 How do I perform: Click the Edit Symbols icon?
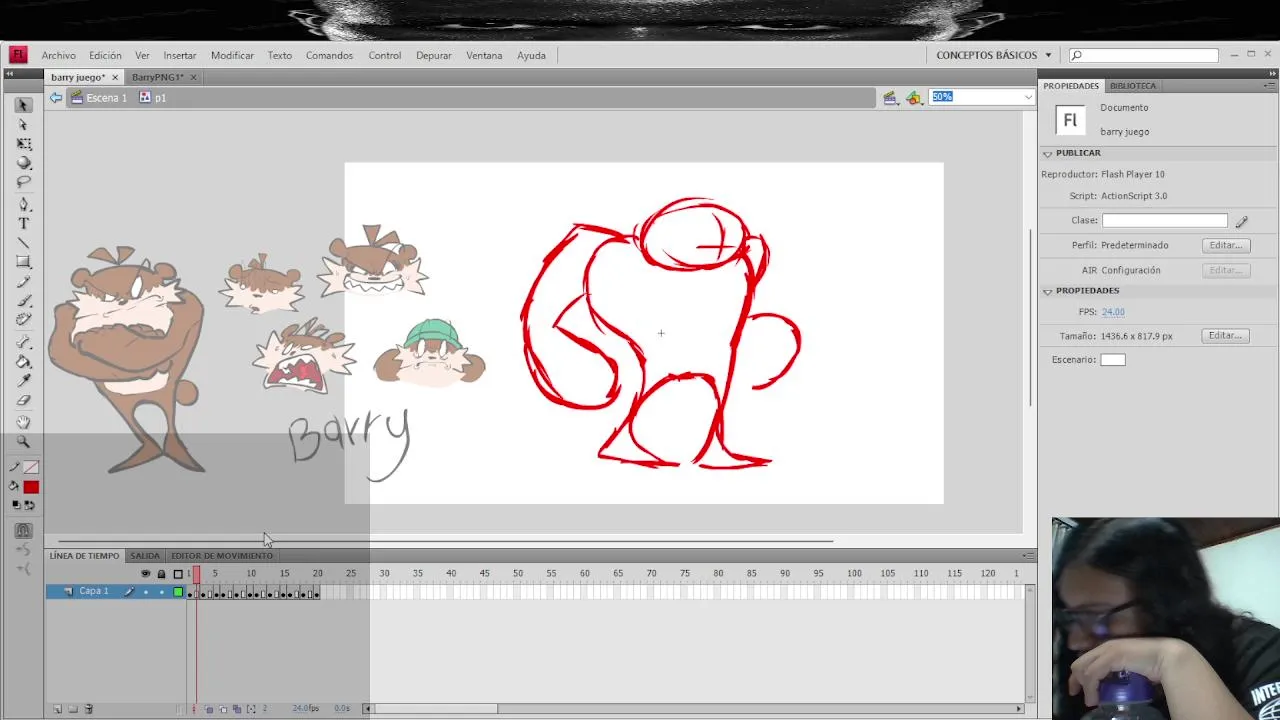[914, 97]
